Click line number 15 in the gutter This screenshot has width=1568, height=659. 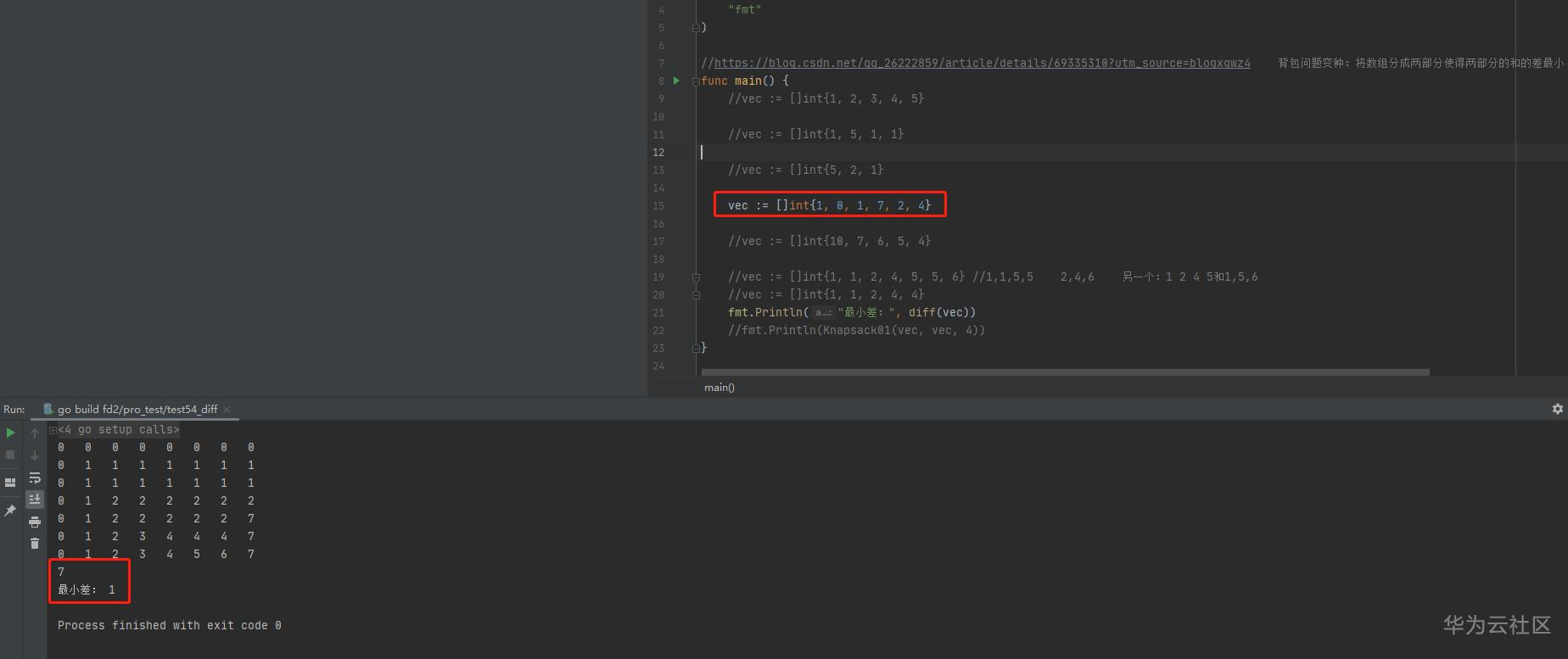point(659,205)
